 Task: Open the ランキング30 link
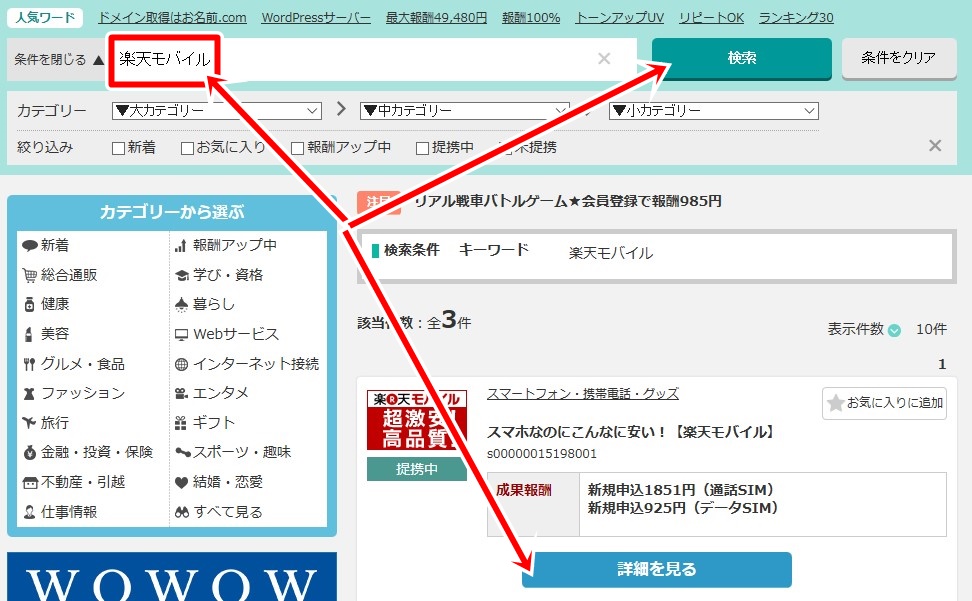(796, 18)
